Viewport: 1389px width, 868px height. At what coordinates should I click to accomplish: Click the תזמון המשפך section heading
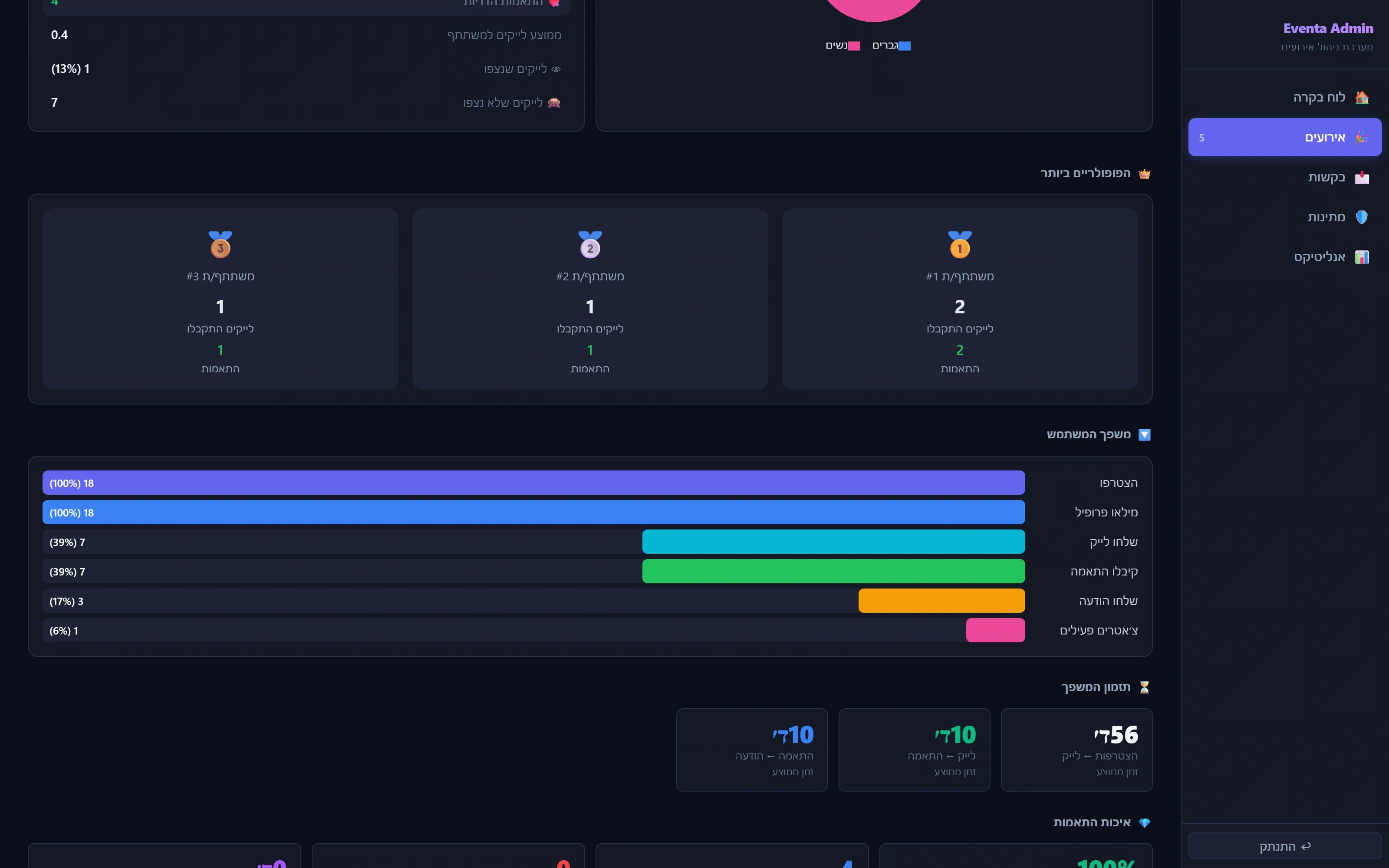coord(1096,687)
